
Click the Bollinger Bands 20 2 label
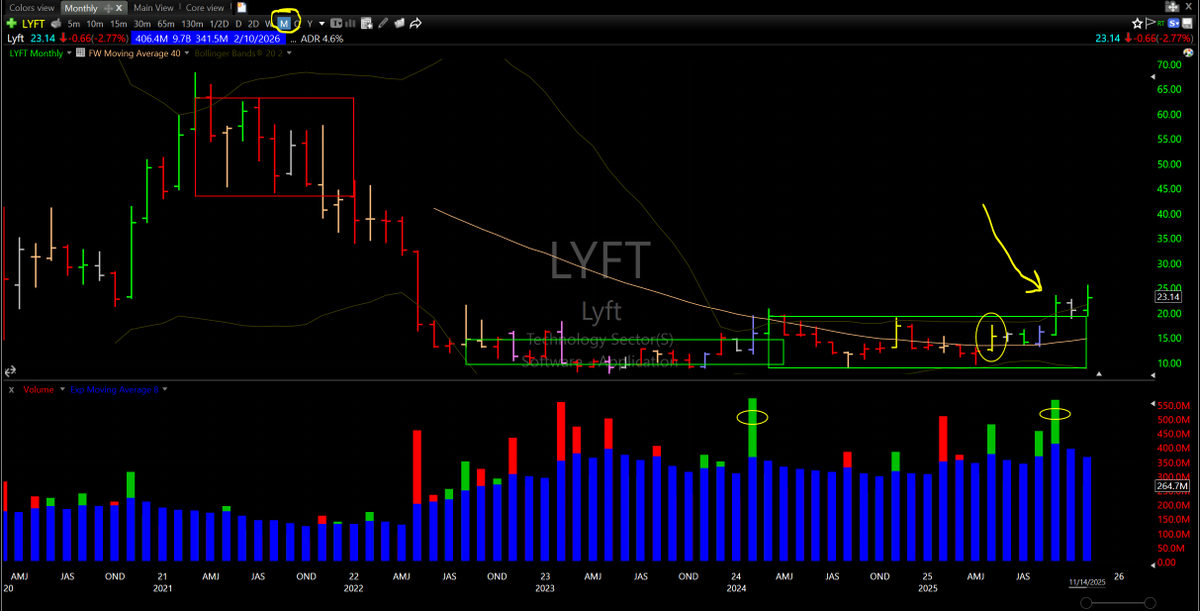238,54
